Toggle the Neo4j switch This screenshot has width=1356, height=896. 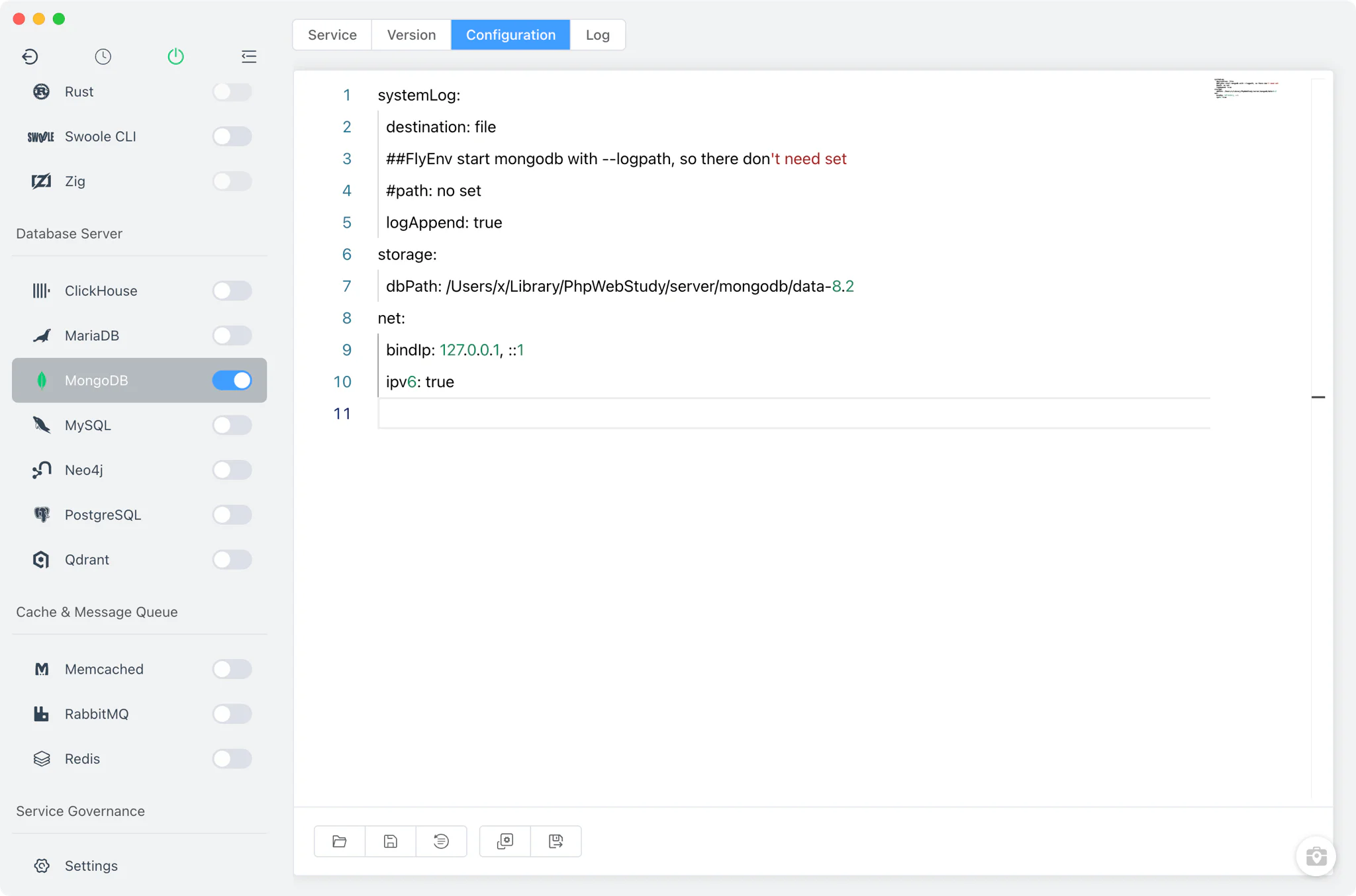[x=232, y=470]
